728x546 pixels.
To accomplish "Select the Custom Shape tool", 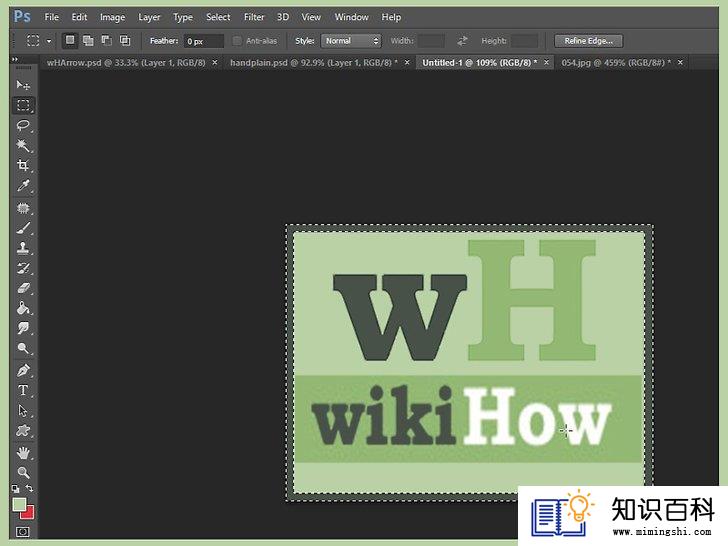I will (x=23, y=430).
